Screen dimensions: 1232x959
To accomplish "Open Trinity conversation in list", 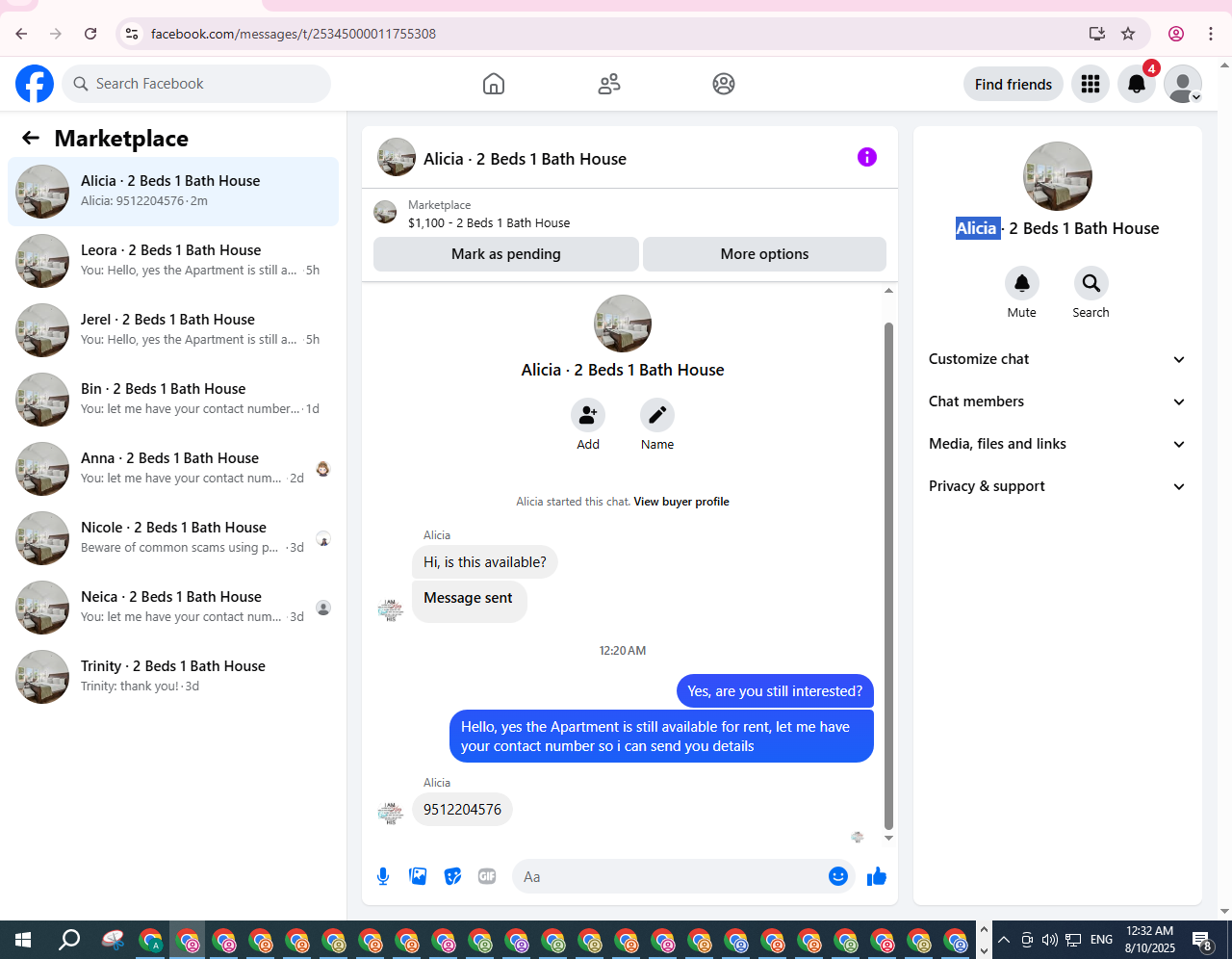I will click(x=173, y=677).
